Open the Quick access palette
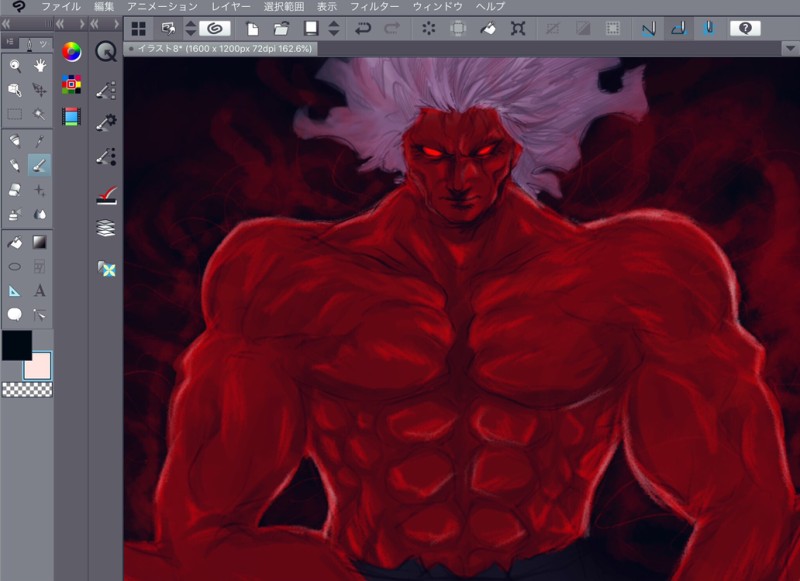800x581 pixels. pos(106,52)
